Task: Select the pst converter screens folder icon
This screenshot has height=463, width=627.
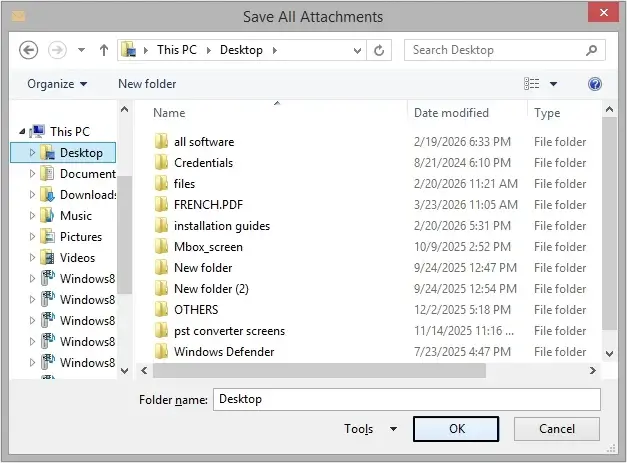Action: tap(161, 331)
